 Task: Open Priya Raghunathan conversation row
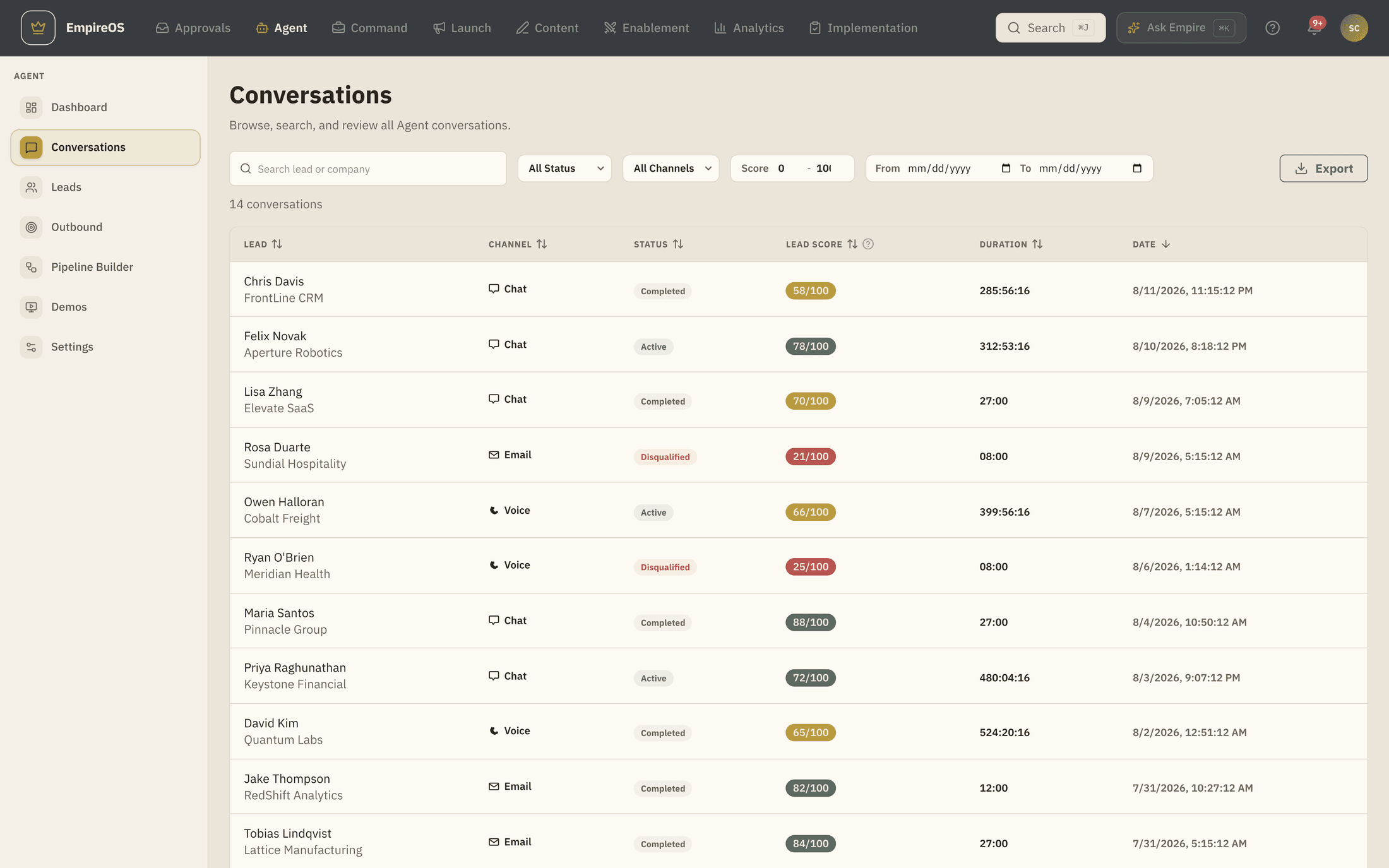pyautogui.click(x=799, y=676)
